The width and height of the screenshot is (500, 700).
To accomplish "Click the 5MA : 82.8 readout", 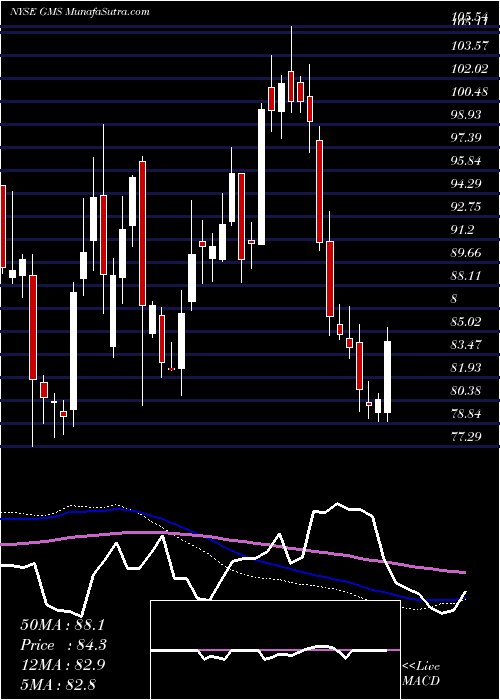I will pyautogui.click(x=58, y=684).
